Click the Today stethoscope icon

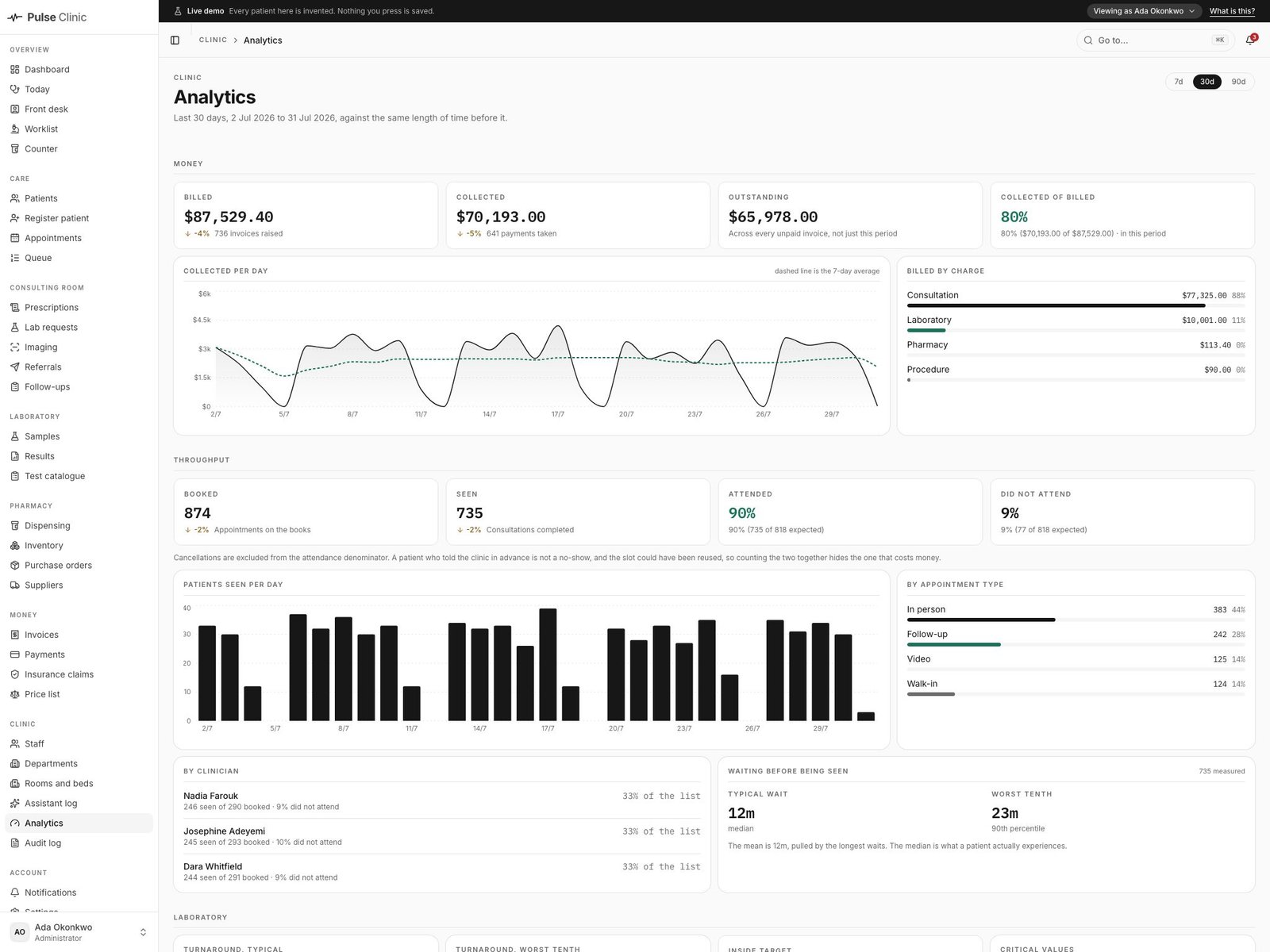point(15,90)
